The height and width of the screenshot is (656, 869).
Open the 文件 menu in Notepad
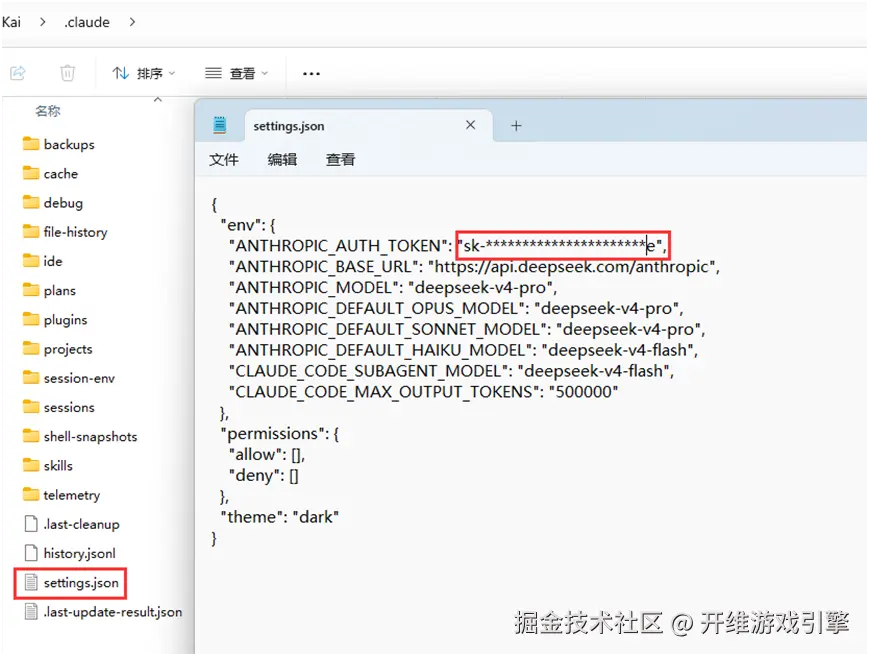pyautogui.click(x=223, y=160)
